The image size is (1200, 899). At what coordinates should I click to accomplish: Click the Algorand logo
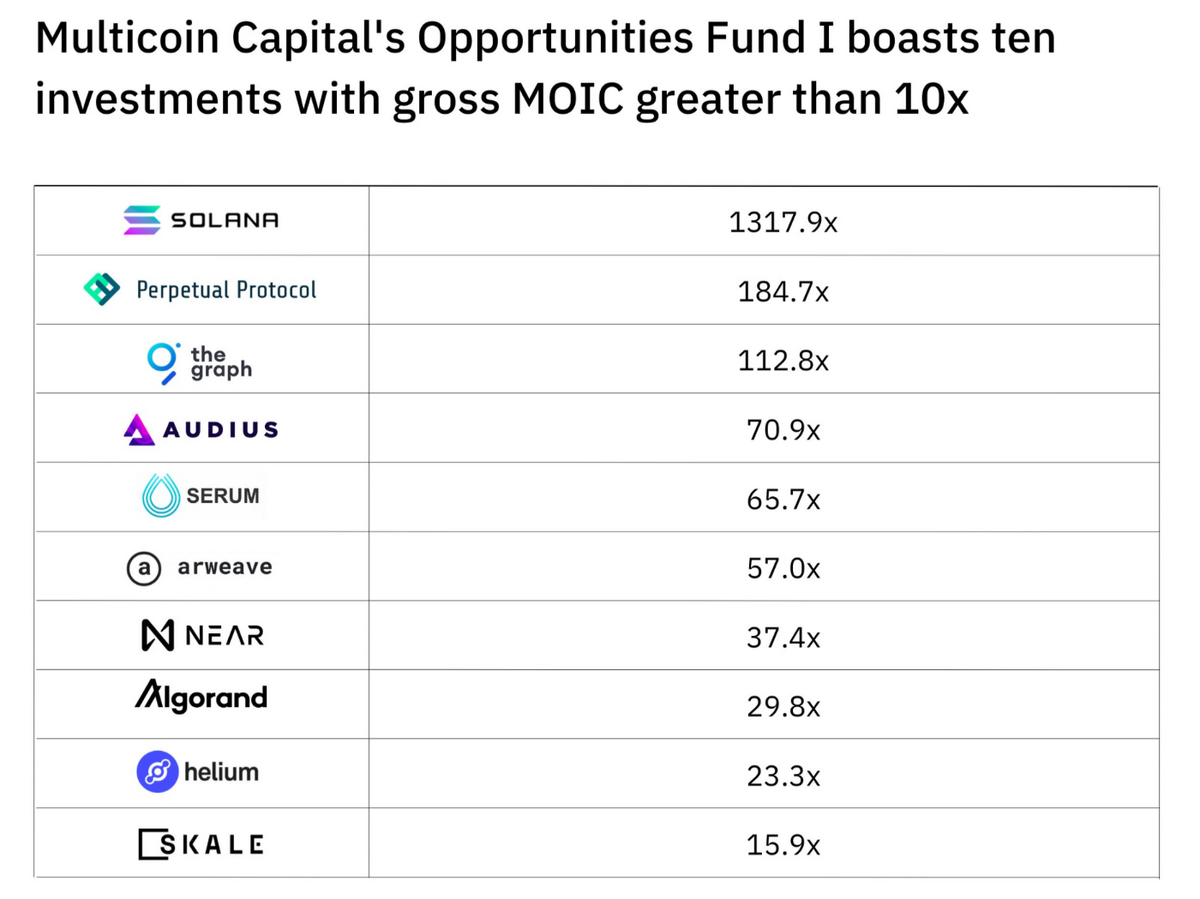coord(201,696)
